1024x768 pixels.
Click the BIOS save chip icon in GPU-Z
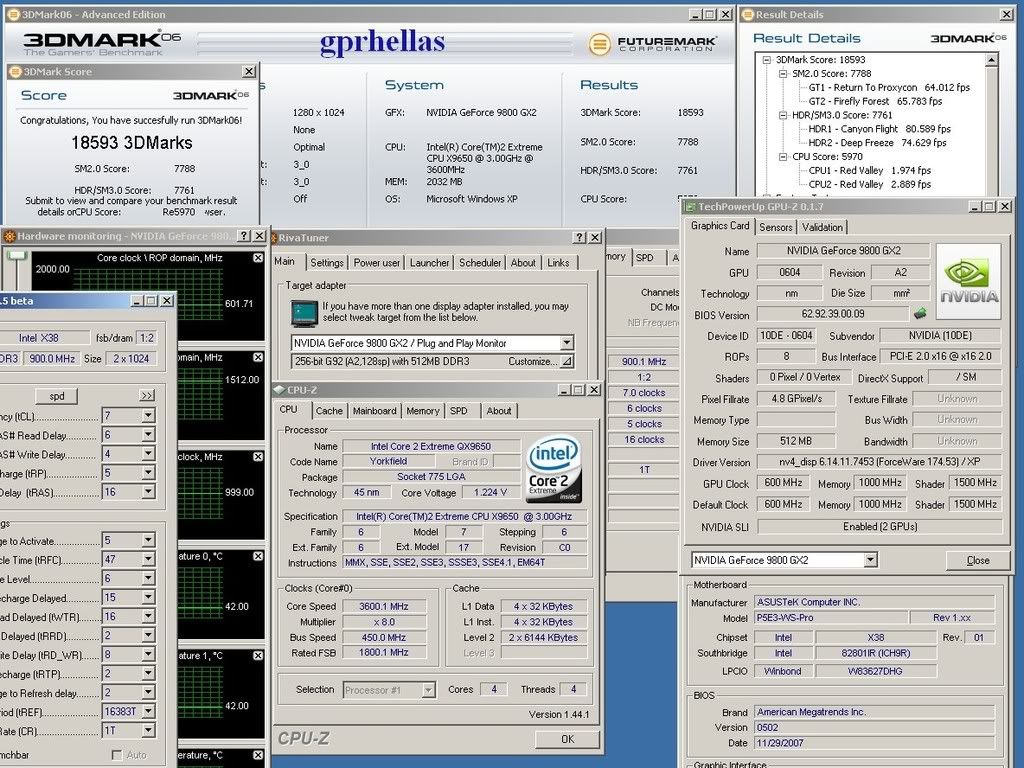coord(920,314)
